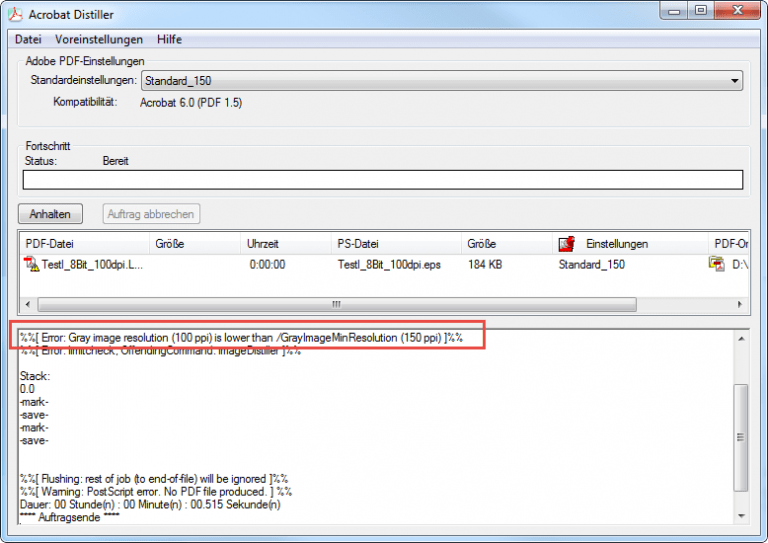Click the PDF folder icon at the row's right end

tap(716, 265)
